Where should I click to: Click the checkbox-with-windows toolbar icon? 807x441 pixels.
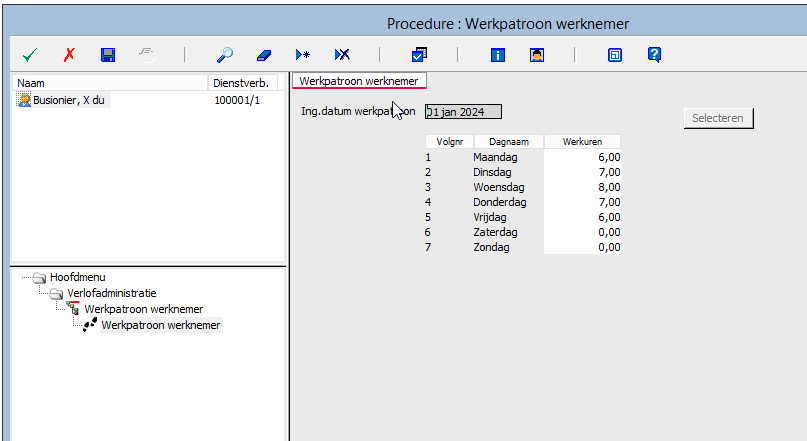[x=419, y=55]
